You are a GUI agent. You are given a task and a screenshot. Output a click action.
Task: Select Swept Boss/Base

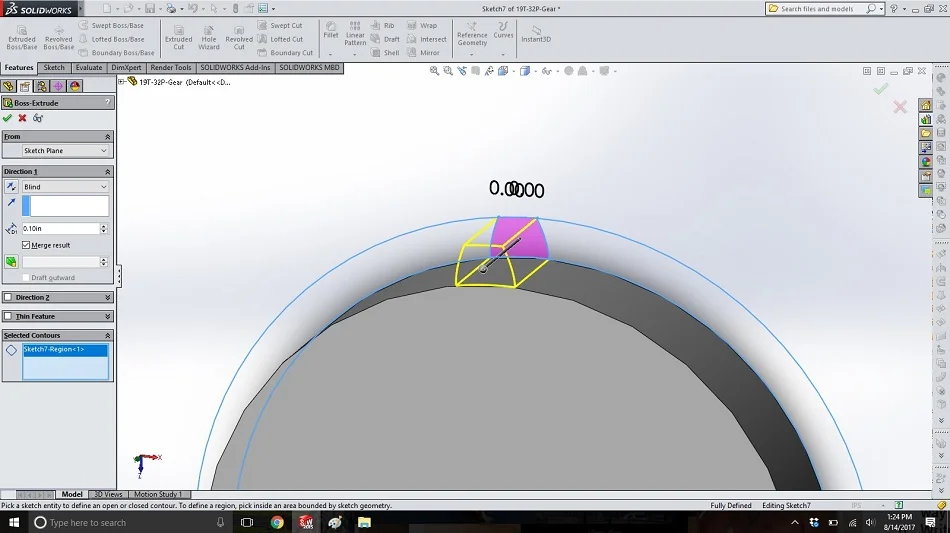coord(111,25)
